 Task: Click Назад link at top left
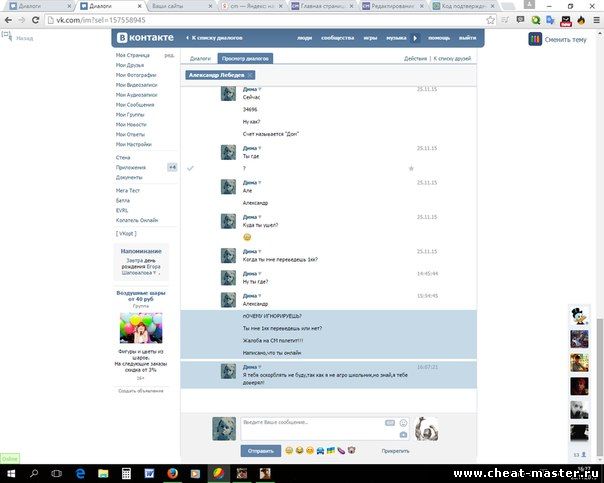(24, 38)
